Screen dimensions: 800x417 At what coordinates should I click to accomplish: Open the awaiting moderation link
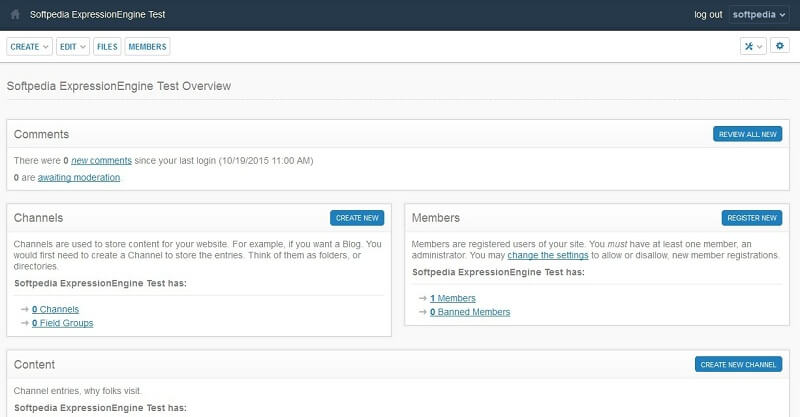click(79, 178)
